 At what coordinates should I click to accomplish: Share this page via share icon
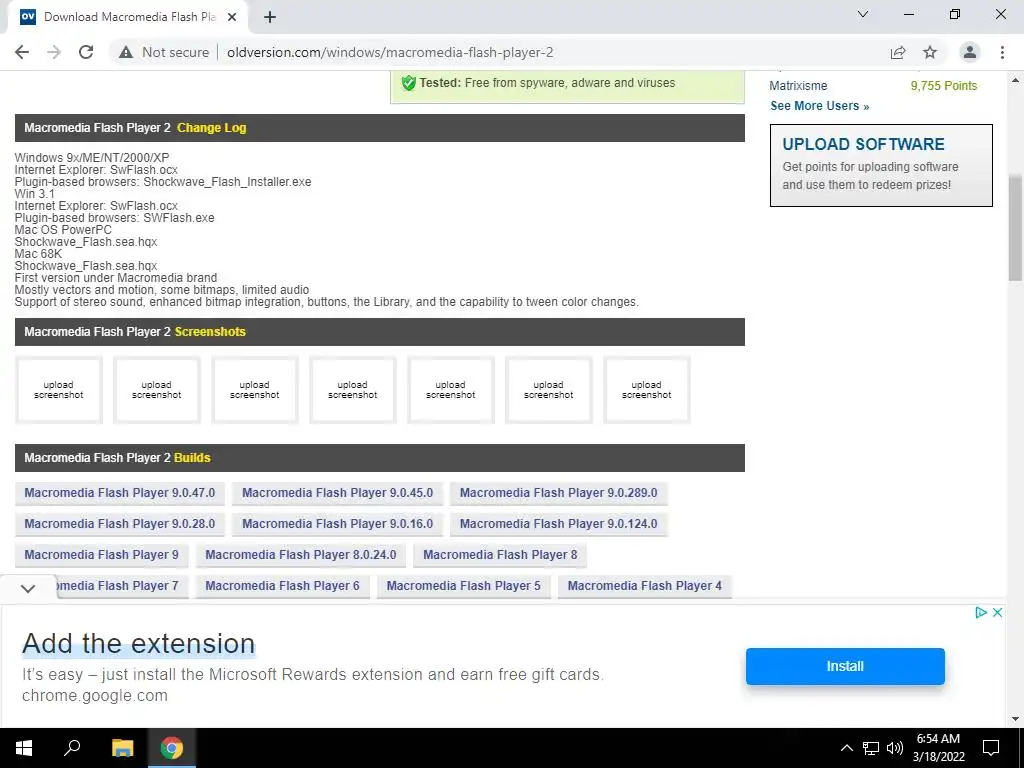[898, 52]
